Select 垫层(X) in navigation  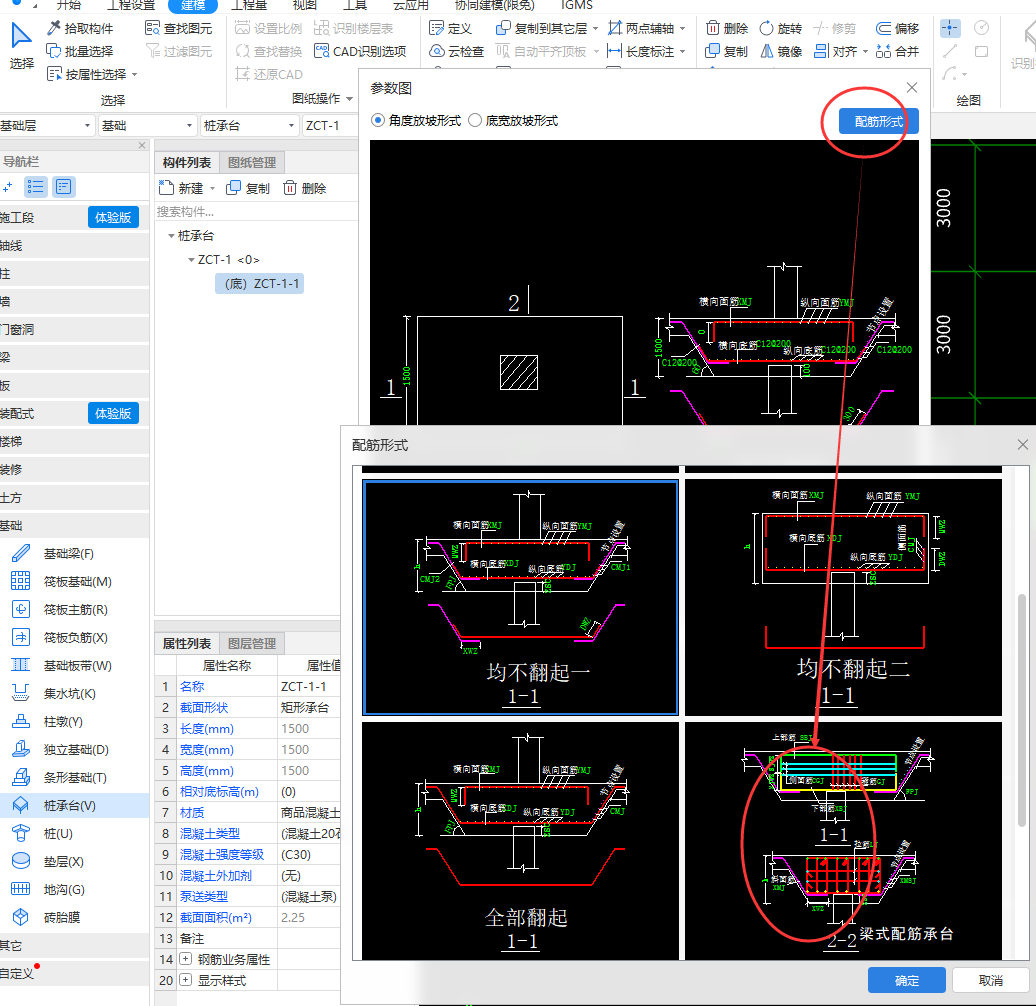pyautogui.click(x=63, y=861)
